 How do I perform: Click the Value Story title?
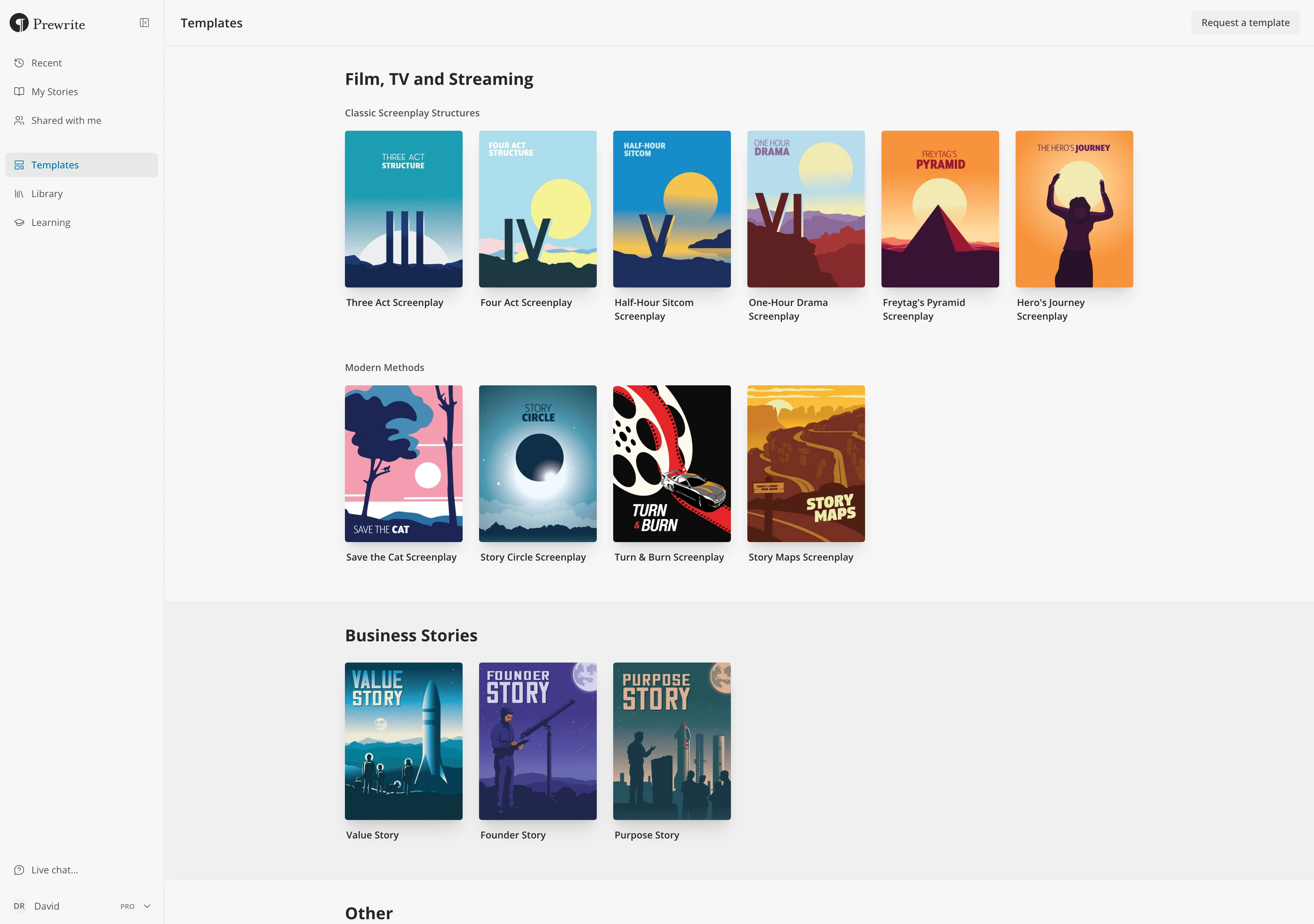click(x=372, y=835)
